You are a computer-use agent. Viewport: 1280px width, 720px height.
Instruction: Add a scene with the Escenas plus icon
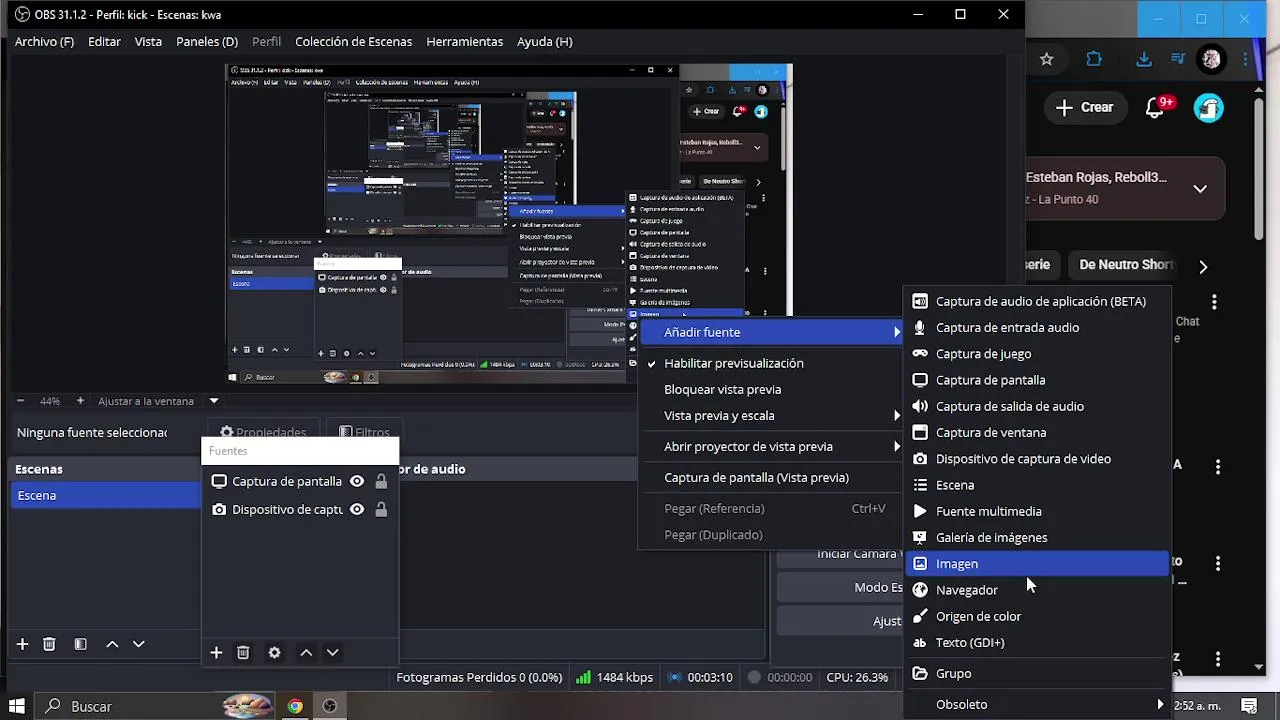click(22, 644)
